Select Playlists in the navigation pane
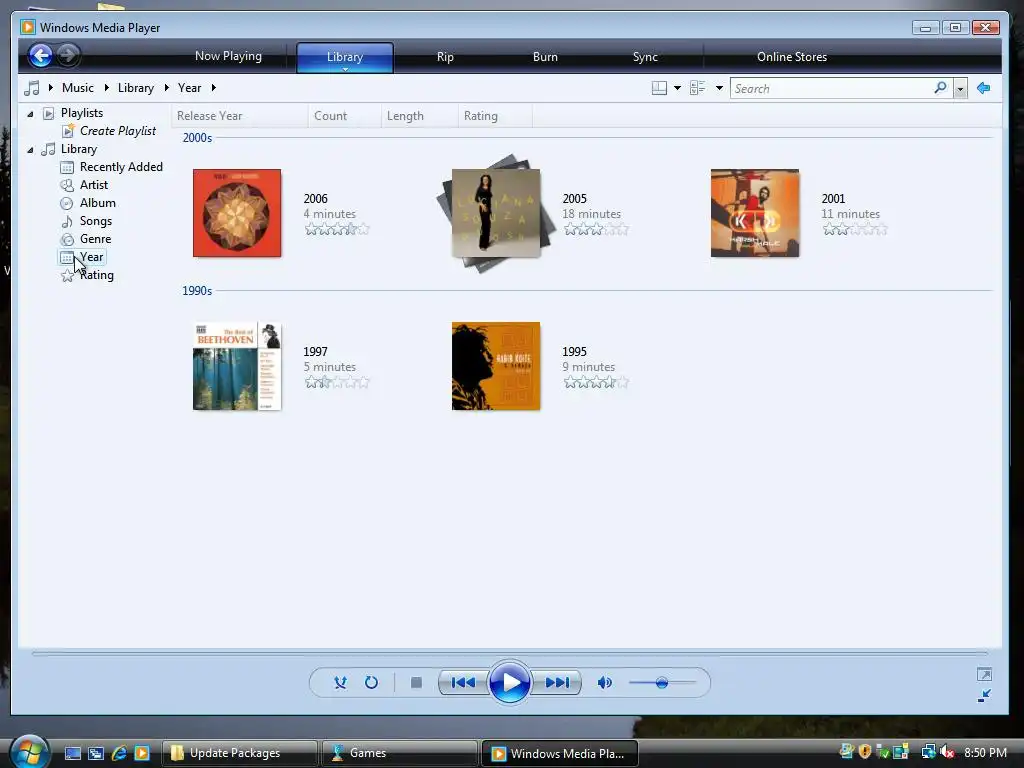This screenshot has height=768, width=1024. (x=82, y=113)
